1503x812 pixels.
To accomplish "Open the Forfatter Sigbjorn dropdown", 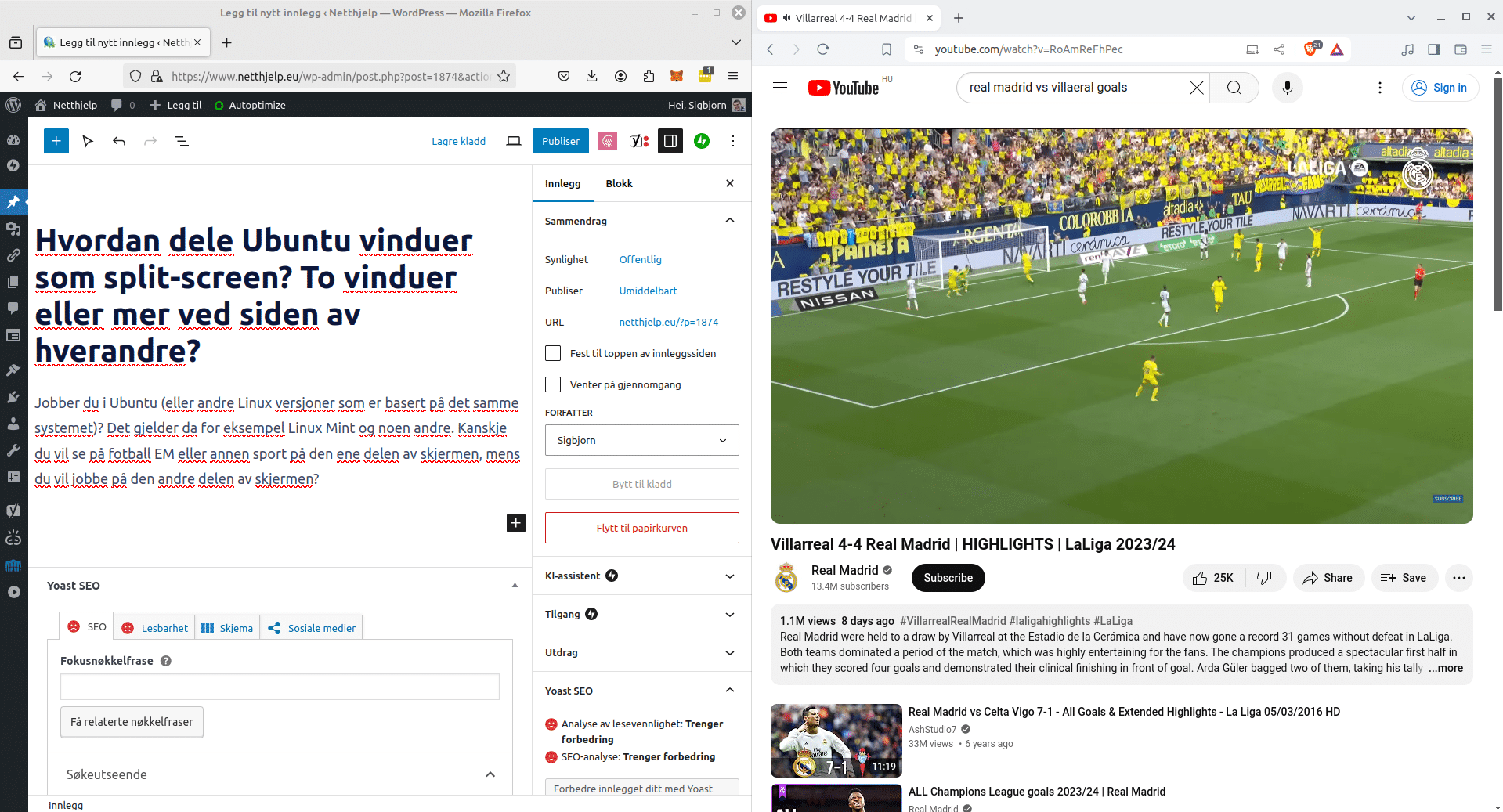I will click(642, 440).
